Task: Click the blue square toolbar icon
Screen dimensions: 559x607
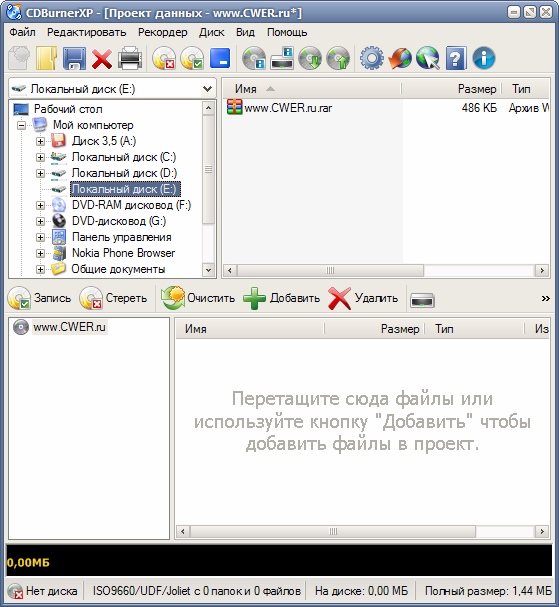Action: pyautogui.click(x=220, y=58)
